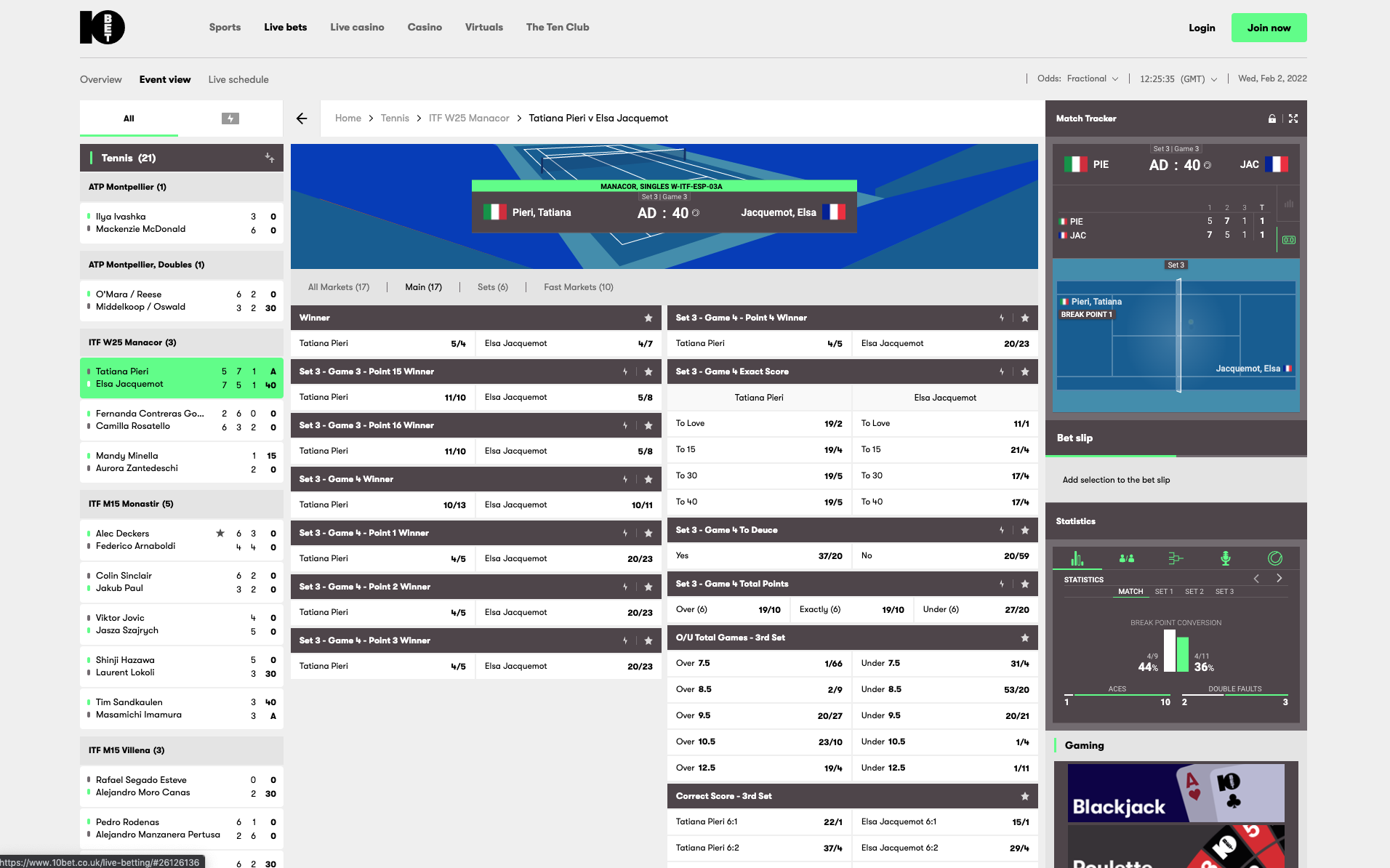1390x868 pixels.
Task: Open the microphone commentary icon
Action: point(1225,558)
